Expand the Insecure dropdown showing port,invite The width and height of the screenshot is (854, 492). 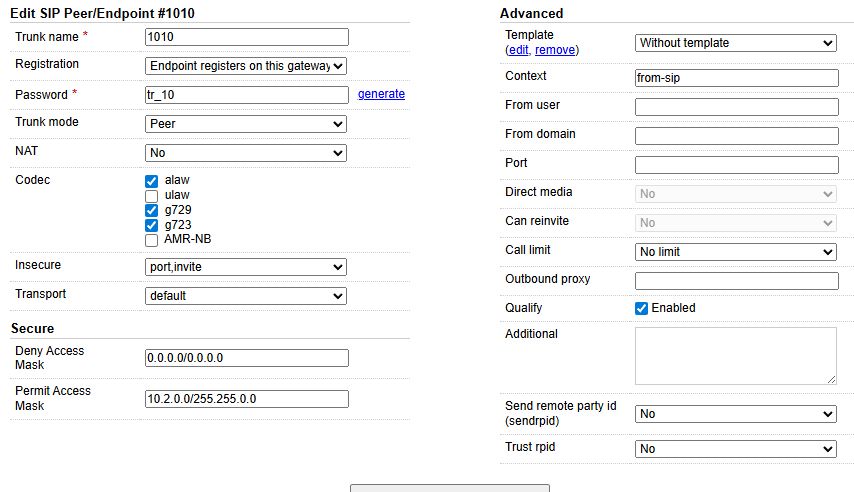(x=246, y=267)
